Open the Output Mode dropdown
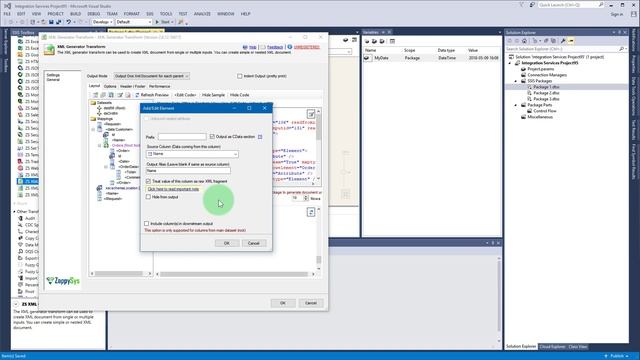 click(151, 76)
